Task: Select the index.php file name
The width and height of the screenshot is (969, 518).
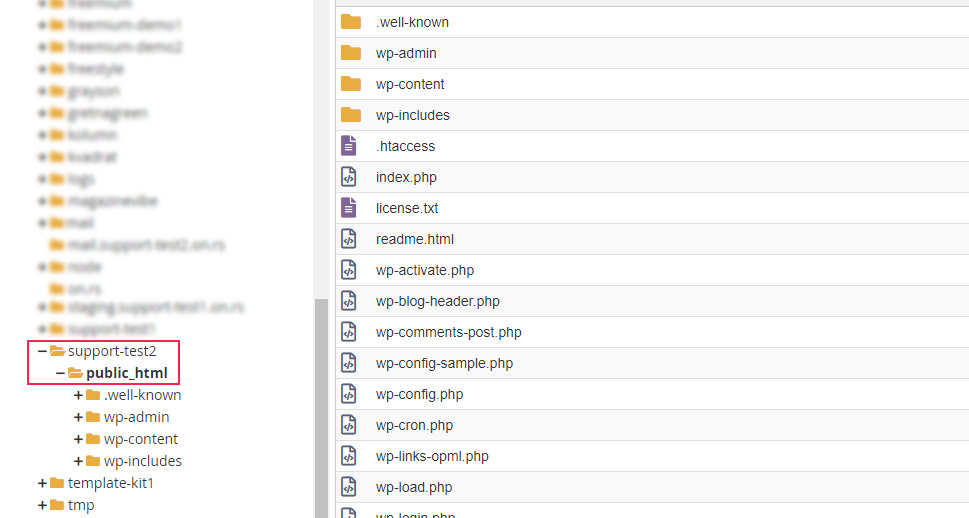Action: (406, 177)
